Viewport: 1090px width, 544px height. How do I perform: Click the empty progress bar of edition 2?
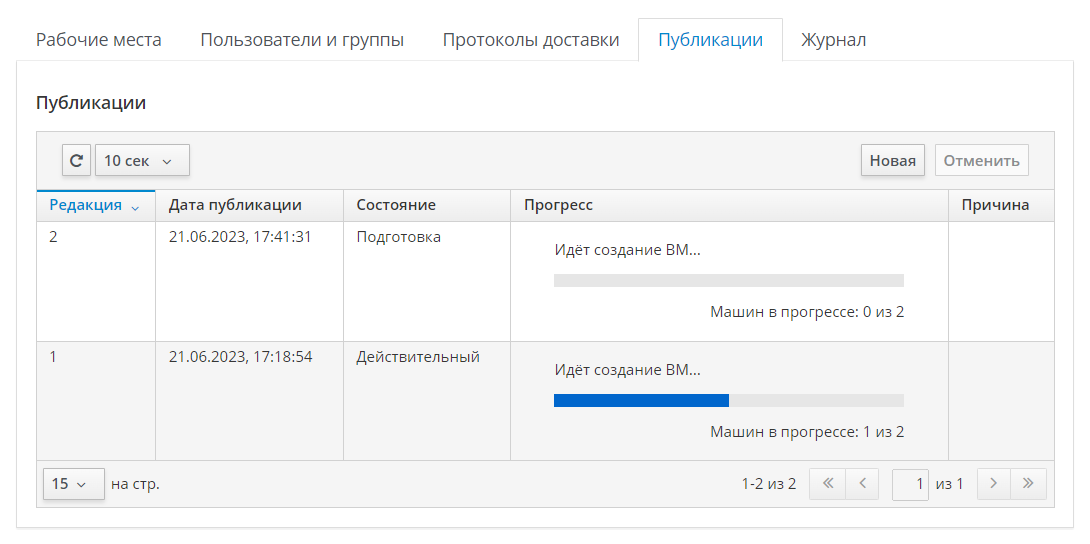point(728,281)
